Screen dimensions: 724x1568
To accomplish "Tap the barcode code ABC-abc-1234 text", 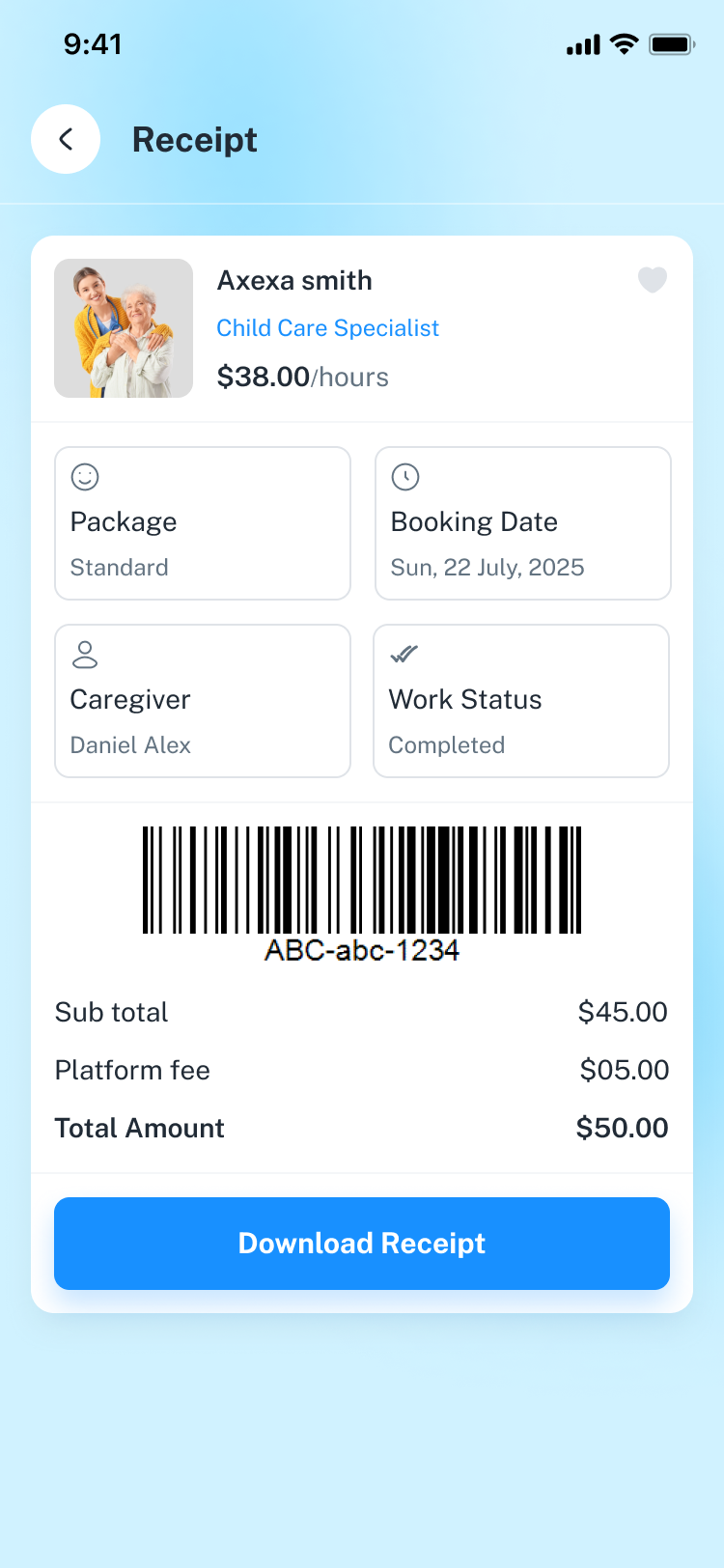I will point(362,951).
